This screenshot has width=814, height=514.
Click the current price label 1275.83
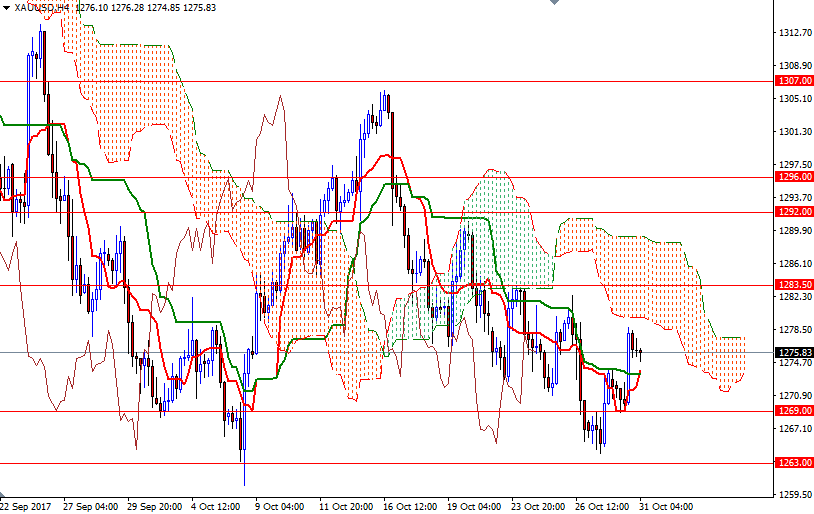(x=794, y=353)
